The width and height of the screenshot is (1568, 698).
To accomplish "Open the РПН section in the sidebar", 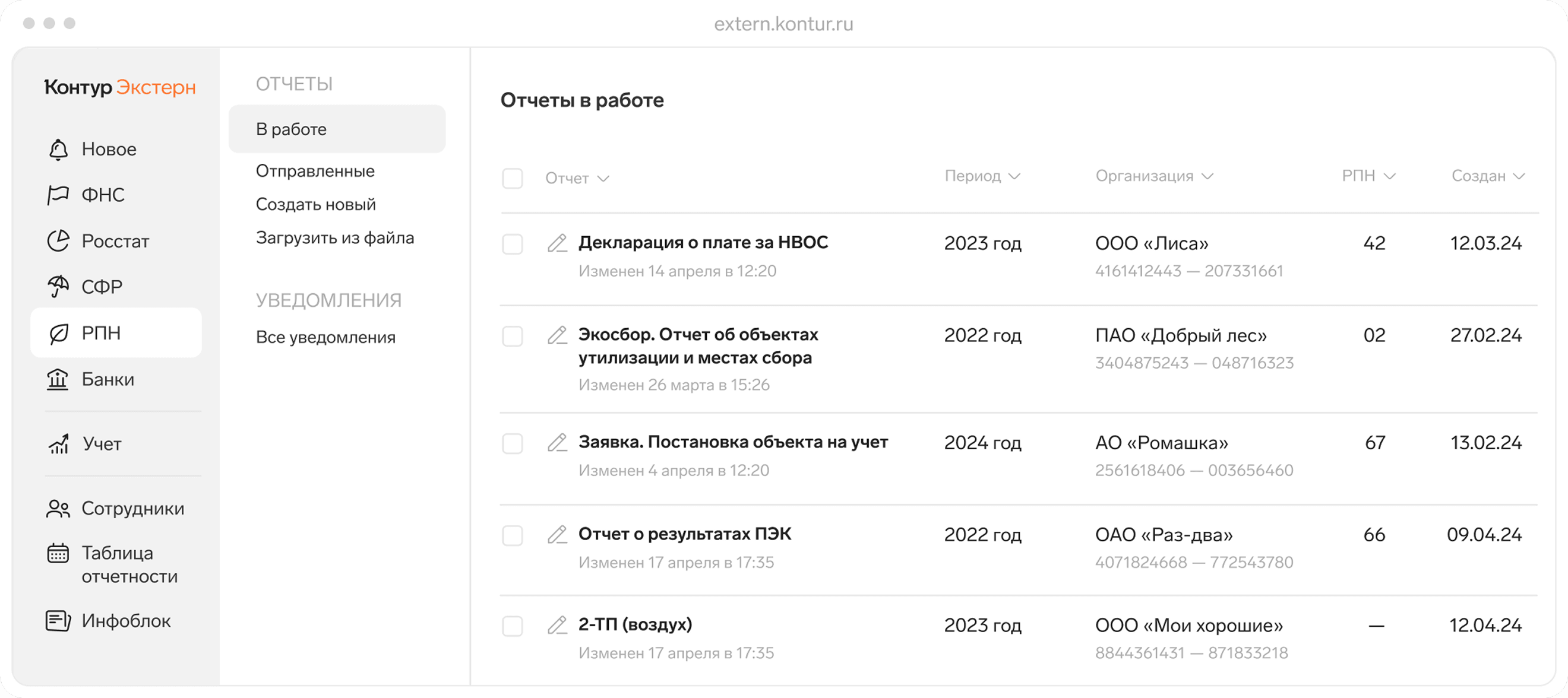I will pos(116,332).
